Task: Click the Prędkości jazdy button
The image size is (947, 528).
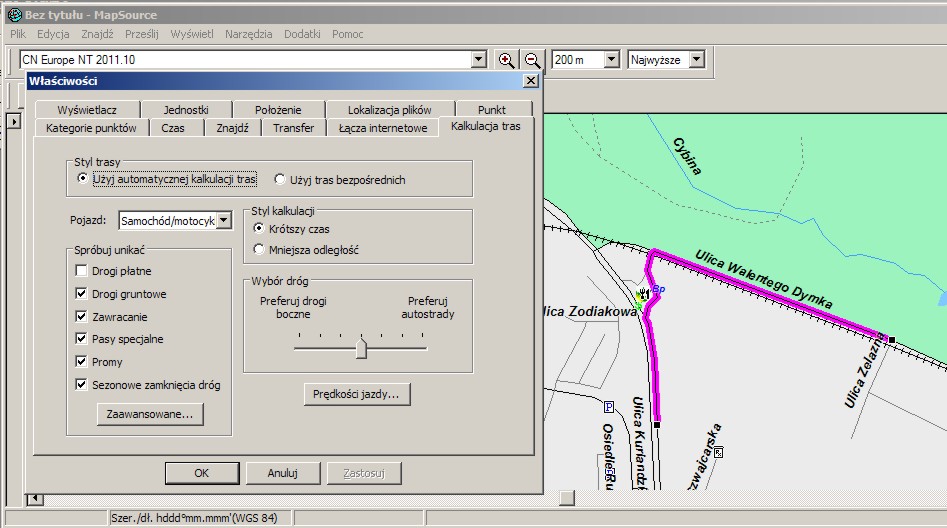Action: [357, 394]
